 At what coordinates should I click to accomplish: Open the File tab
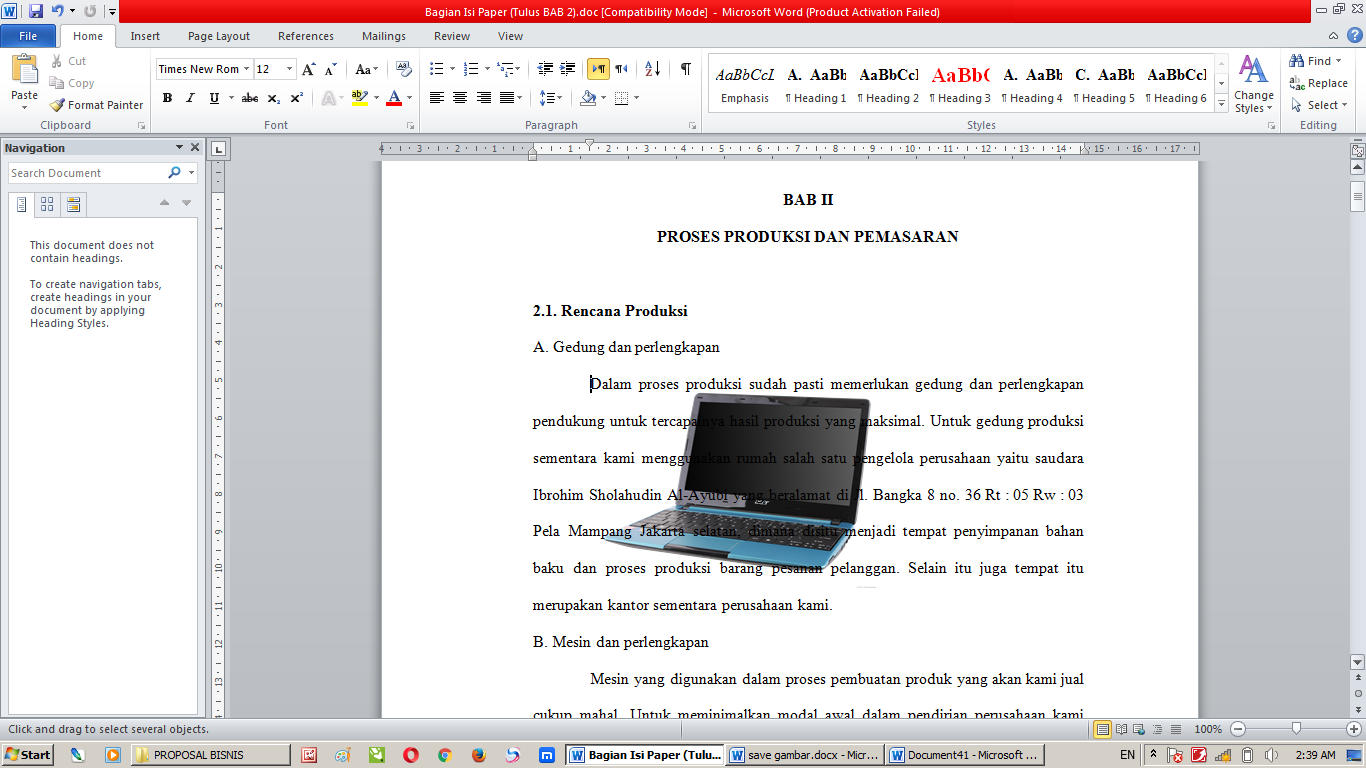[28, 36]
